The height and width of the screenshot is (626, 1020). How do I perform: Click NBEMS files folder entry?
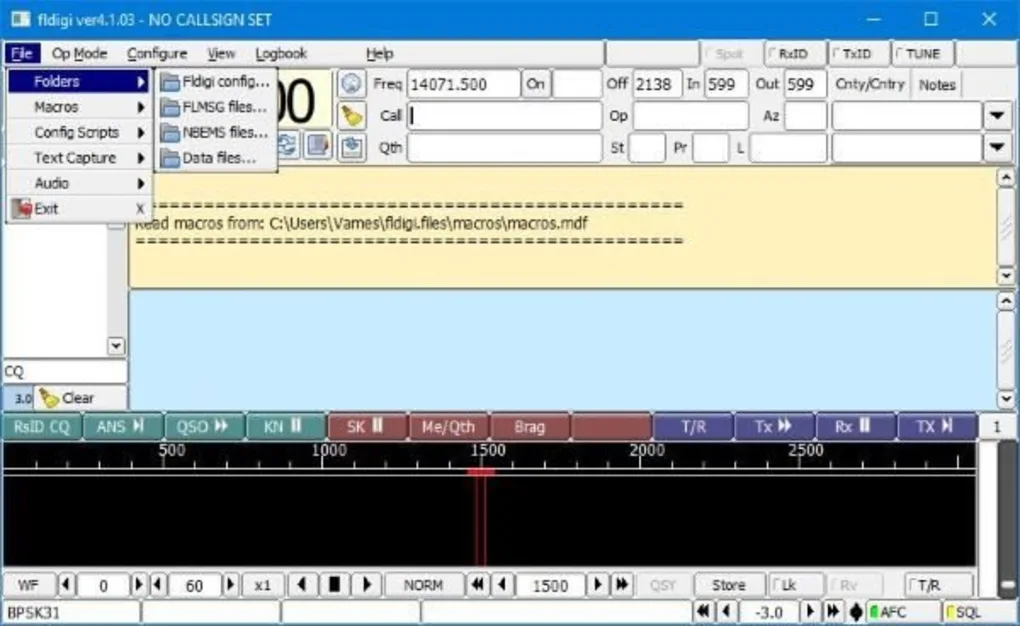click(216, 132)
